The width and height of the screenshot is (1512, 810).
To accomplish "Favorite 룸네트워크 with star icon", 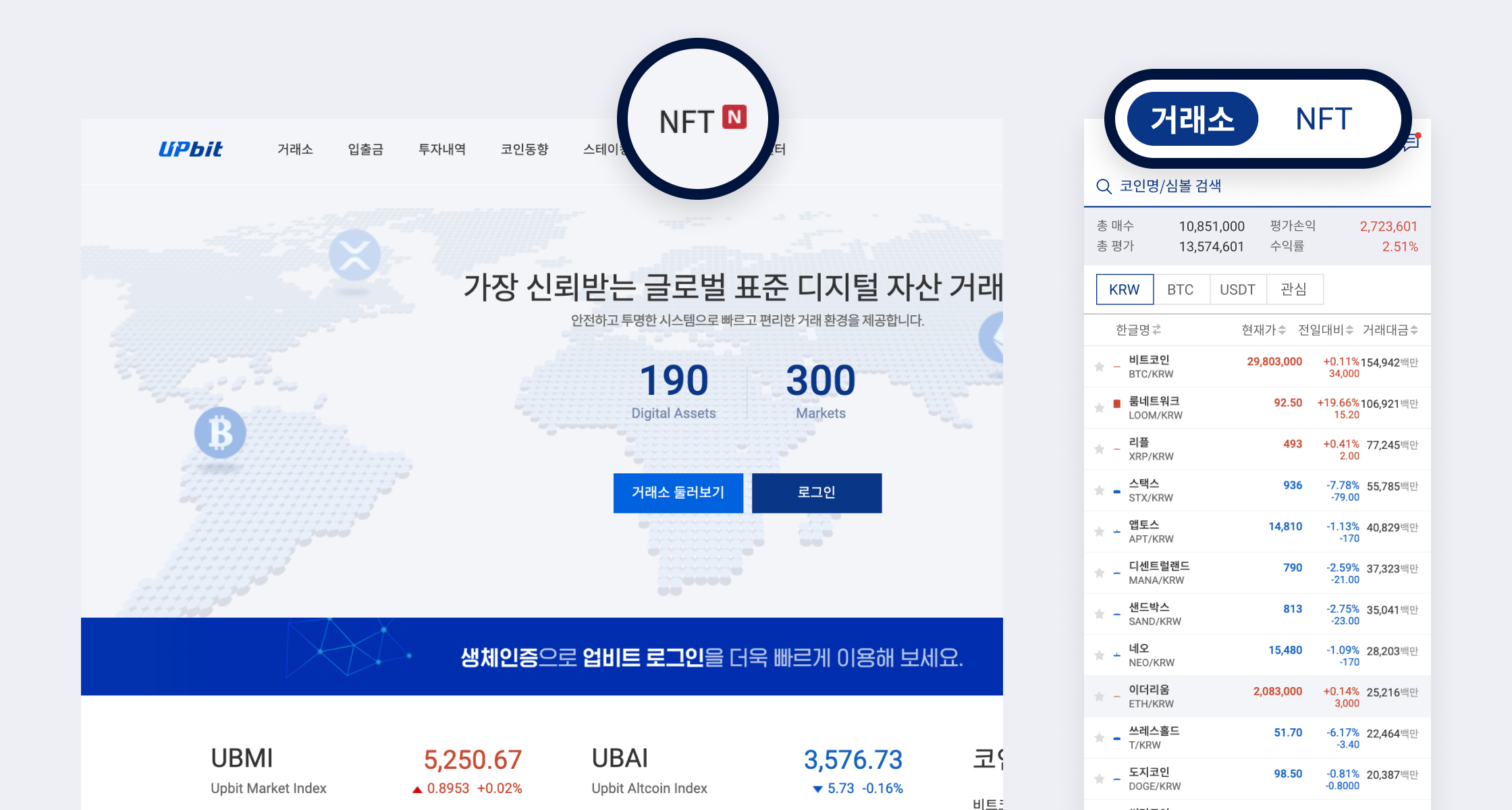I will tap(1100, 408).
